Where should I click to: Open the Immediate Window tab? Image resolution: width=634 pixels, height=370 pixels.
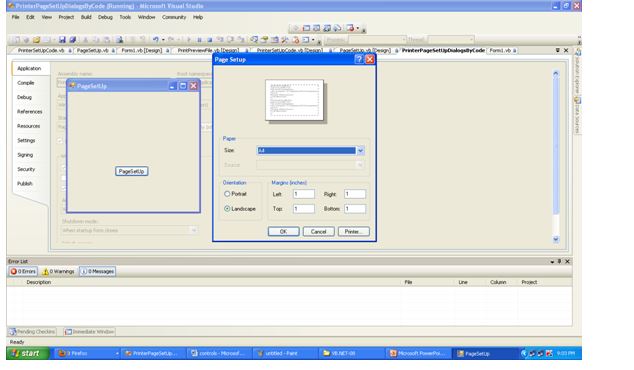pos(89,332)
